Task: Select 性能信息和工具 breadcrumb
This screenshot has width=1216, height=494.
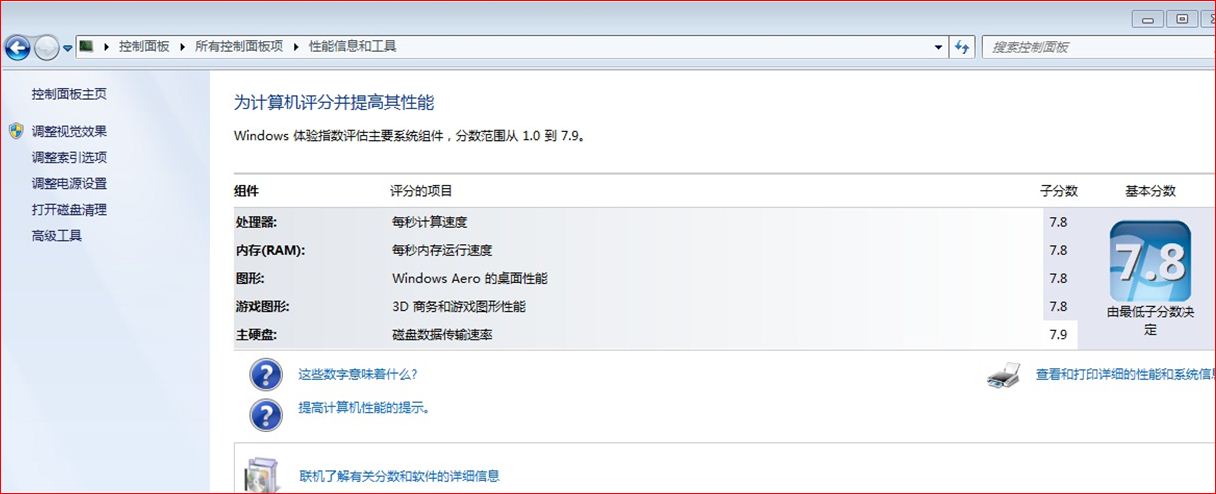Action: [353, 47]
